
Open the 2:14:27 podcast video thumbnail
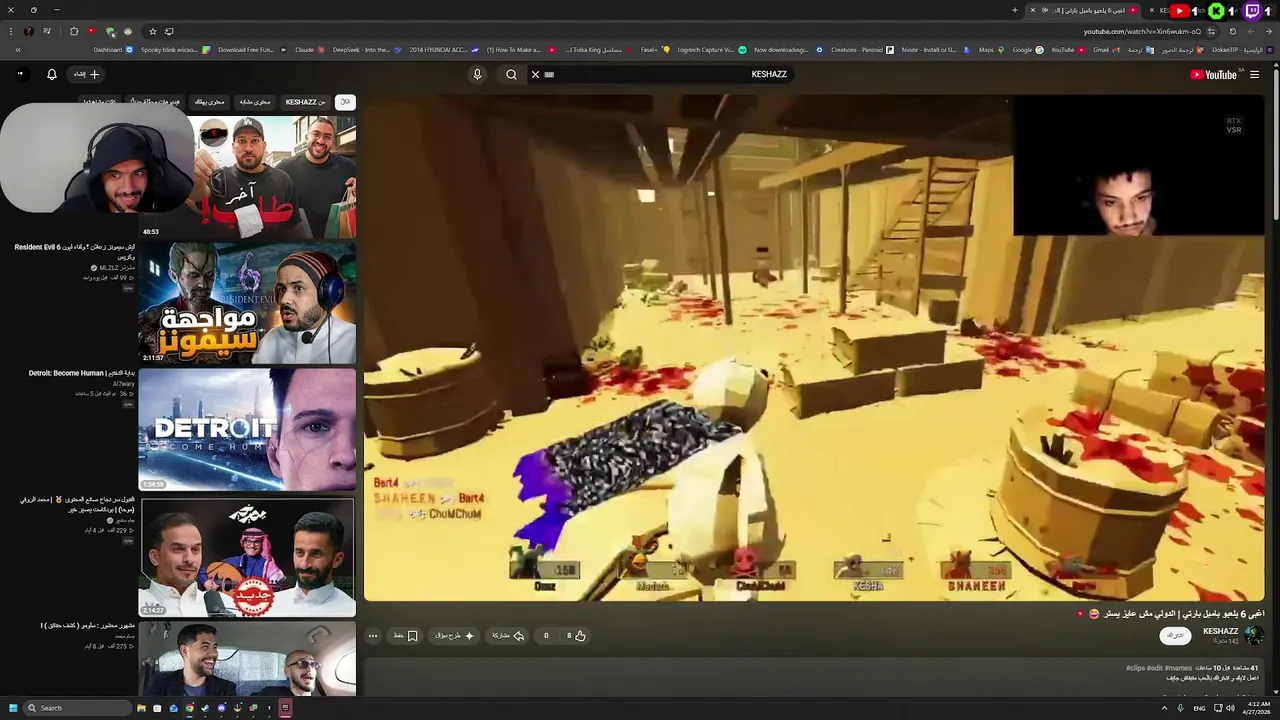(x=247, y=557)
